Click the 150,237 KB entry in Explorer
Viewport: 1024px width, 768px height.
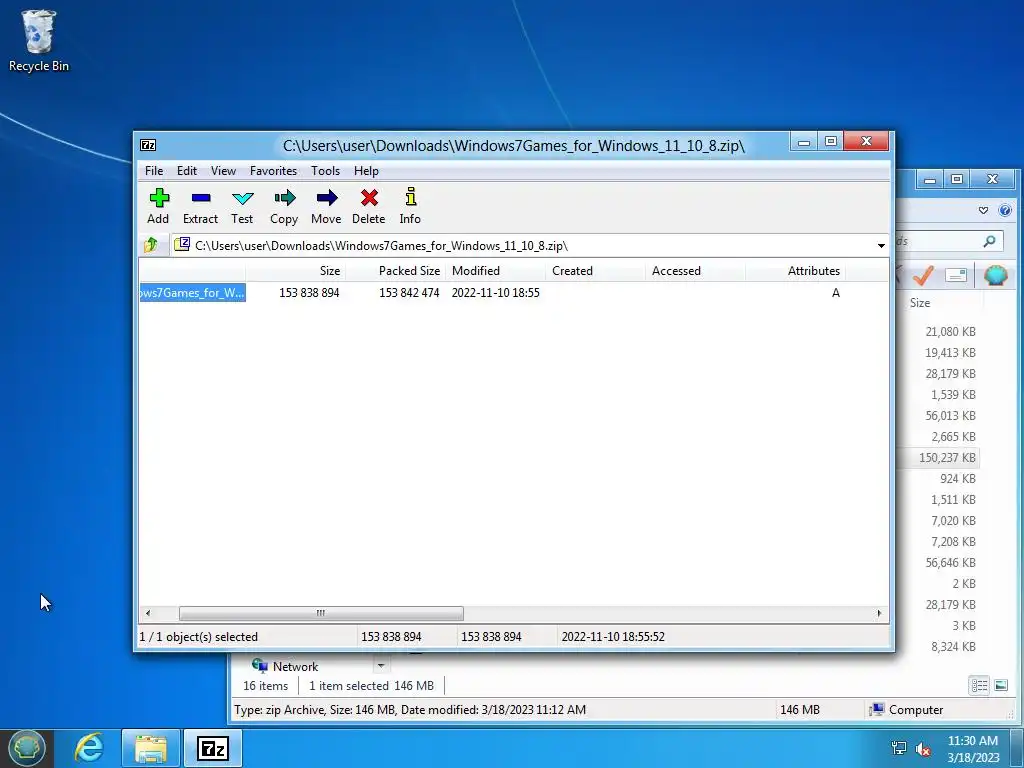click(x=947, y=457)
